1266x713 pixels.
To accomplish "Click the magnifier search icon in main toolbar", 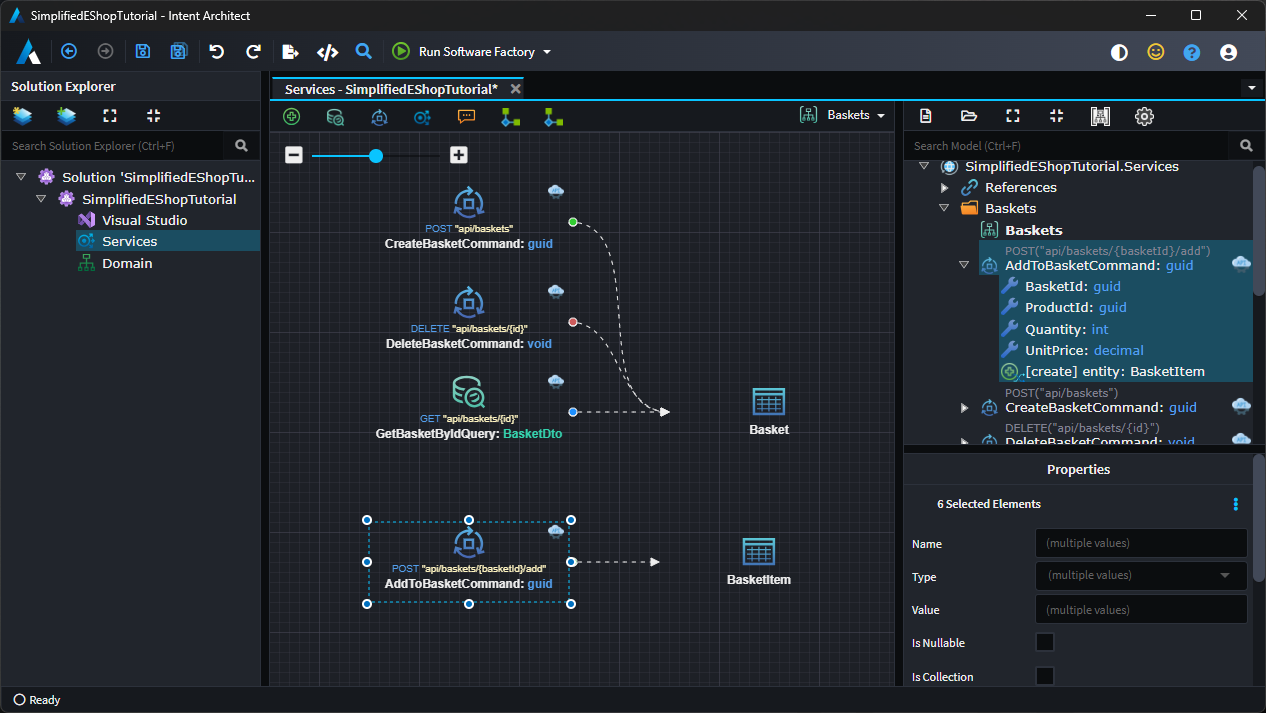I will pyautogui.click(x=364, y=52).
